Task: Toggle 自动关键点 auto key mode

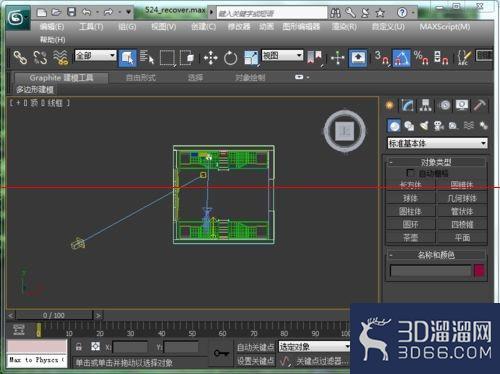Action: (x=255, y=347)
